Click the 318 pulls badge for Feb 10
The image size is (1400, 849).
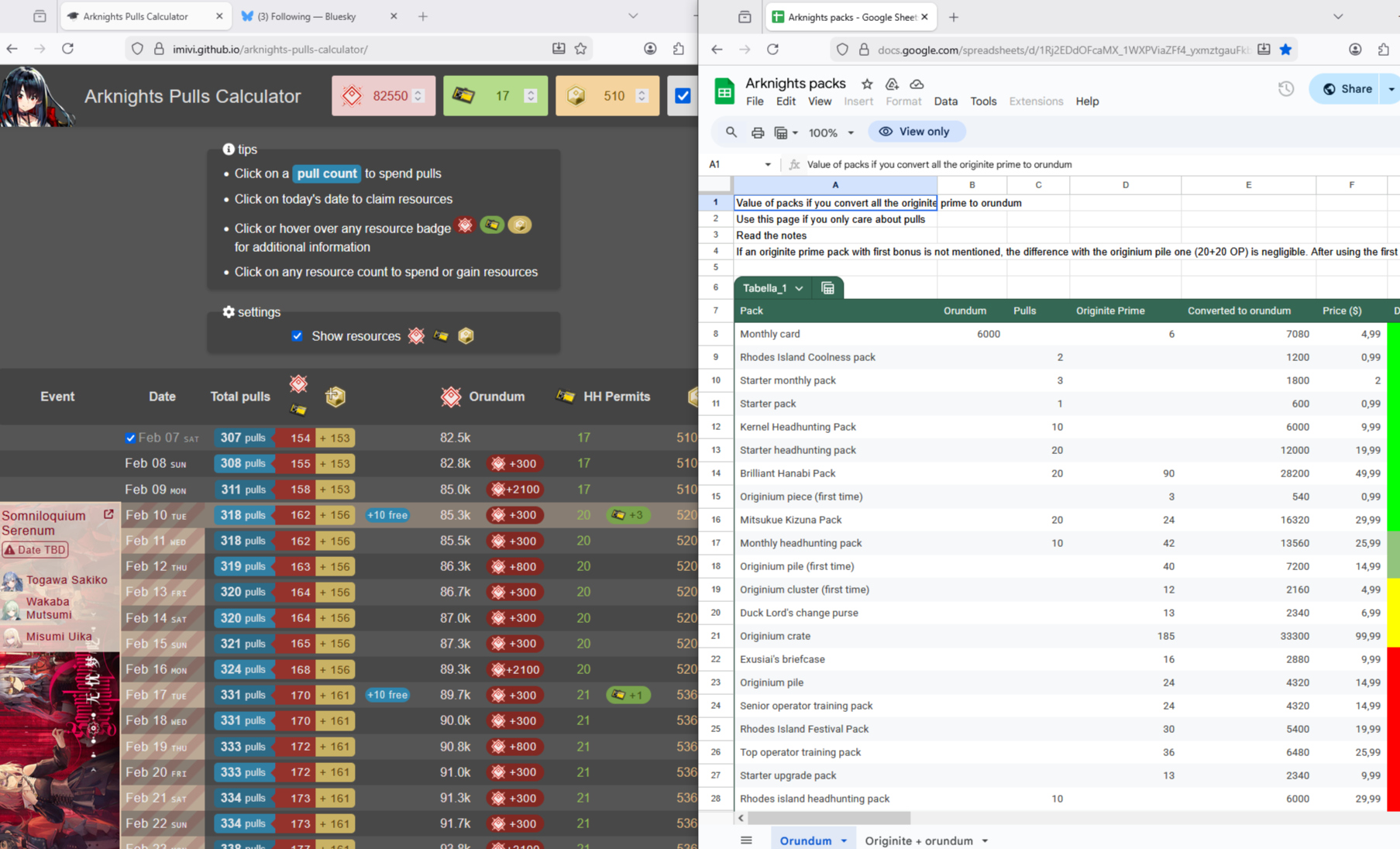point(241,515)
